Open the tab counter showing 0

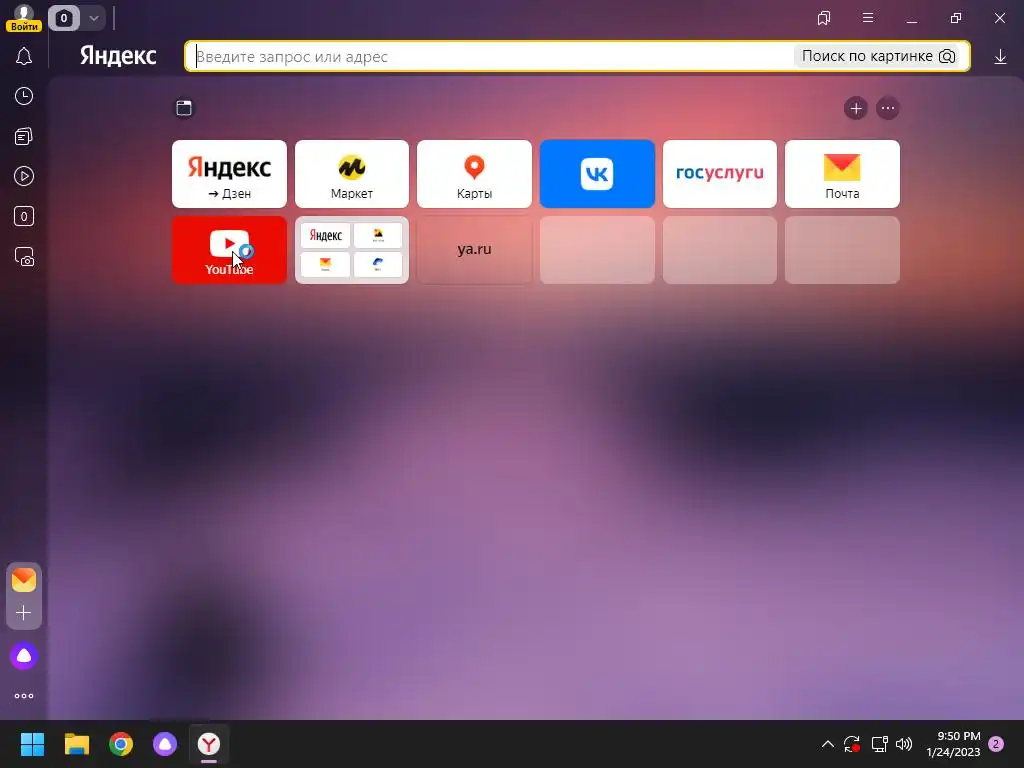pyautogui.click(x=63, y=18)
